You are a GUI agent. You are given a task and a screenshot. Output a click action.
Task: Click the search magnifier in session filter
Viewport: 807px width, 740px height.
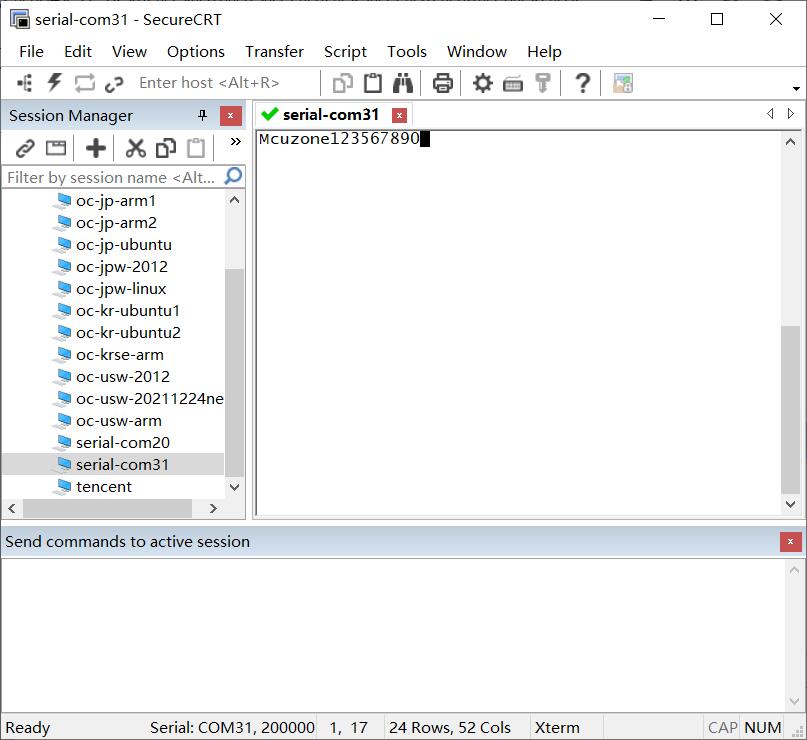tap(233, 177)
